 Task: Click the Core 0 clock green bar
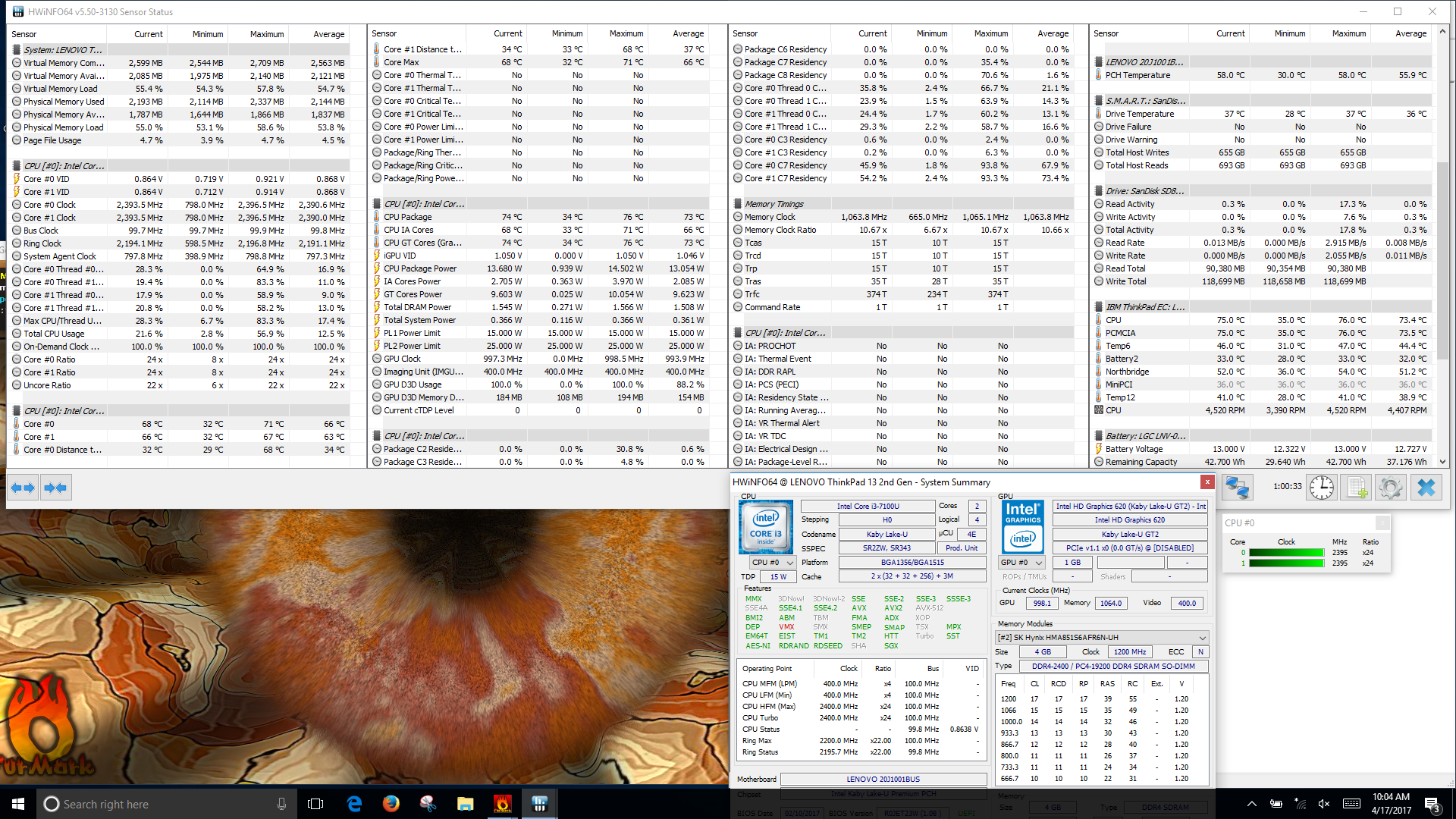[1286, 553]
